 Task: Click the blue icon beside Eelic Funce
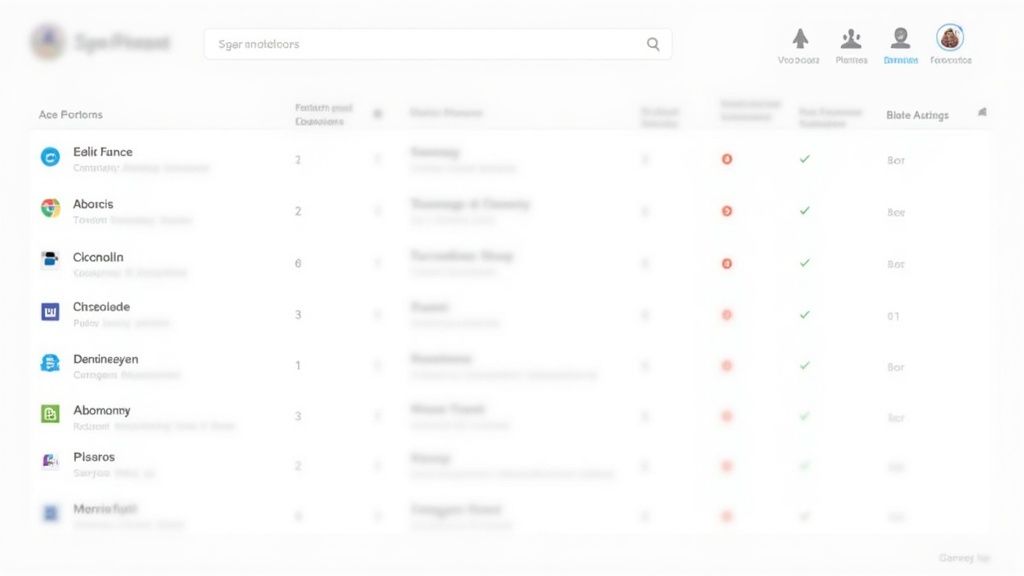coord(50,156)
